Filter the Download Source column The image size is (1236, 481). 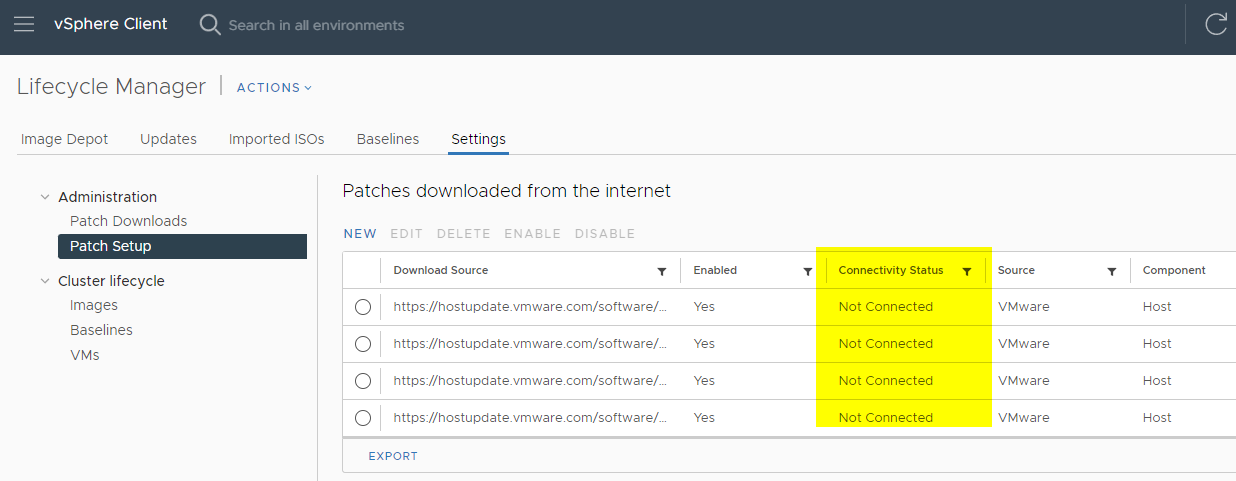[x=661, y=271]
